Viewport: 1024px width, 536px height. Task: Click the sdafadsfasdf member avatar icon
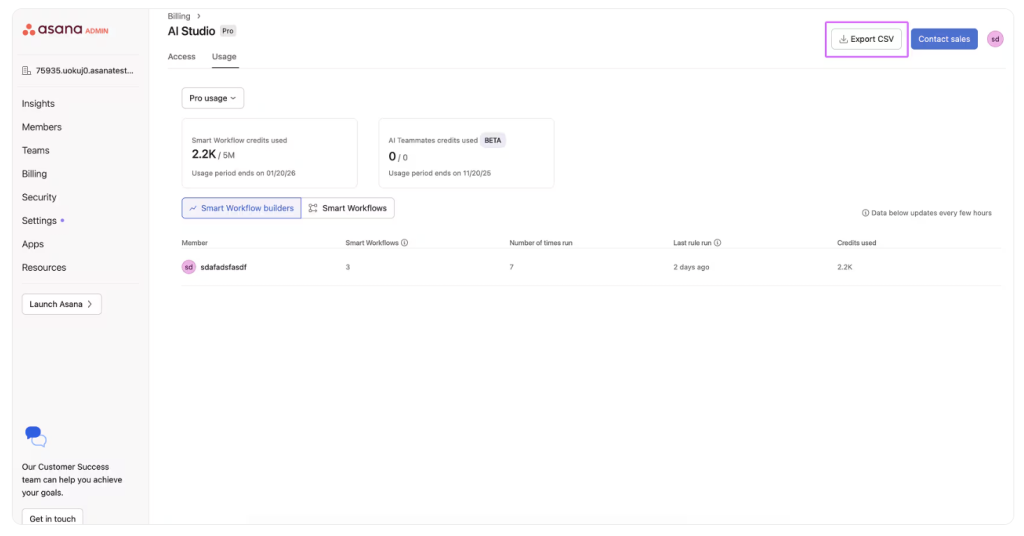pyautogui.click(x=188, y=267)
